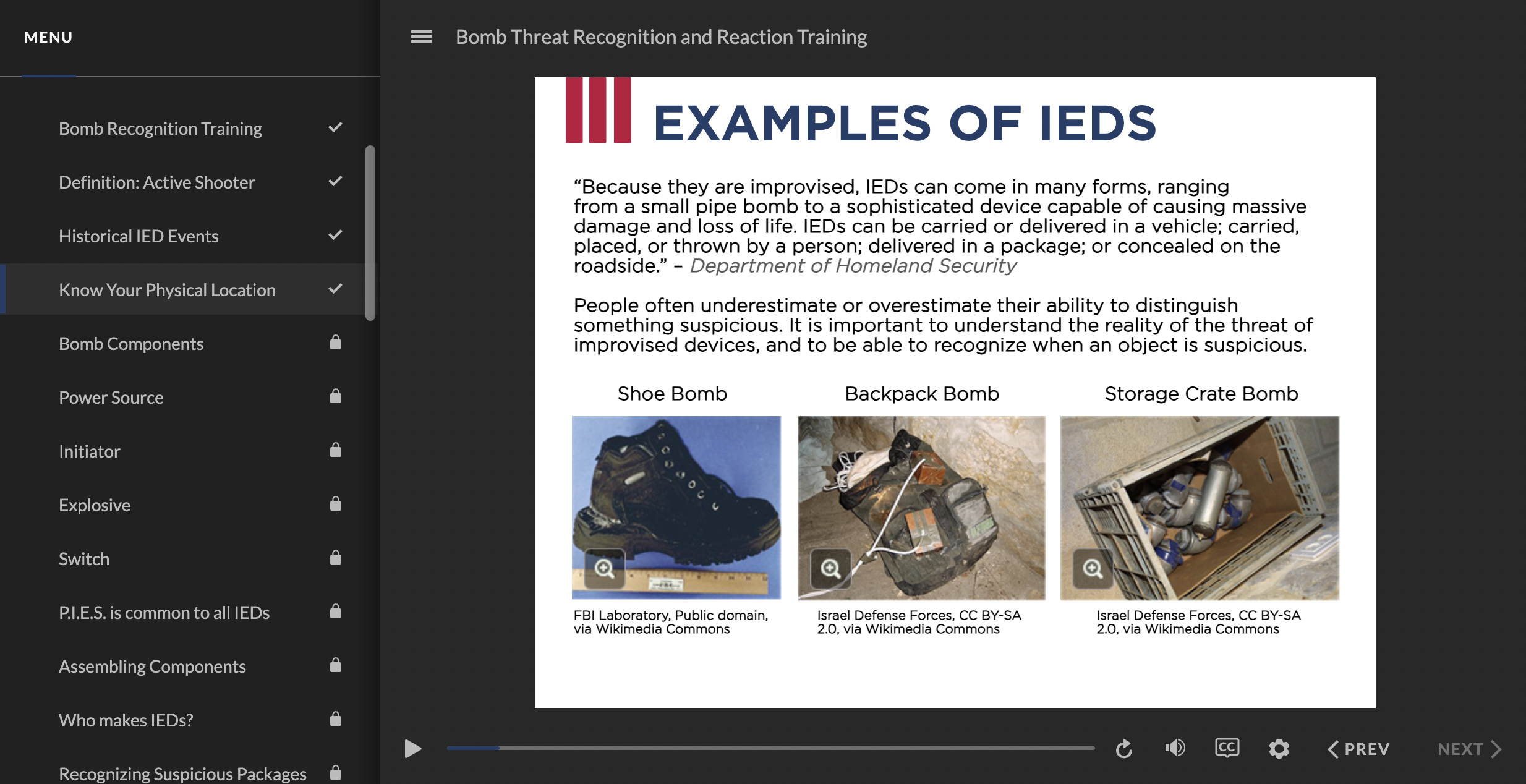
Task: Click checkmark next to Bomb Recognition Training
Action: (x=335, y=128)
